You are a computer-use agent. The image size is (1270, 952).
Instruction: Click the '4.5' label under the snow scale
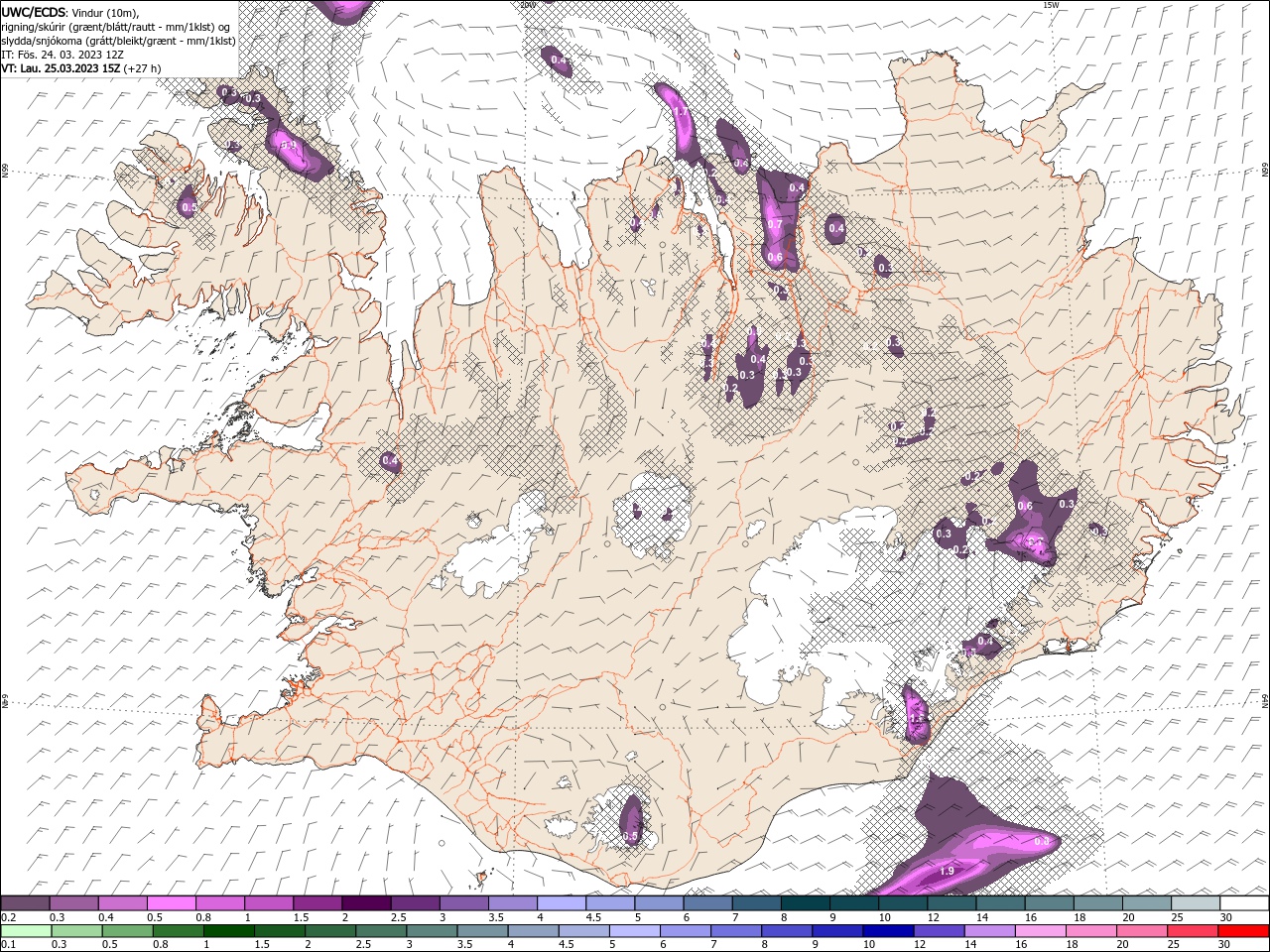coord(593,917)
